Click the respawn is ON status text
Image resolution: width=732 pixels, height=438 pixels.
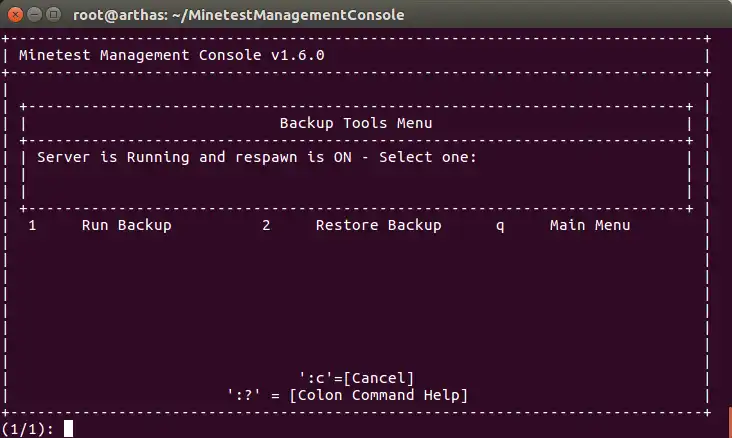point(293,157)
